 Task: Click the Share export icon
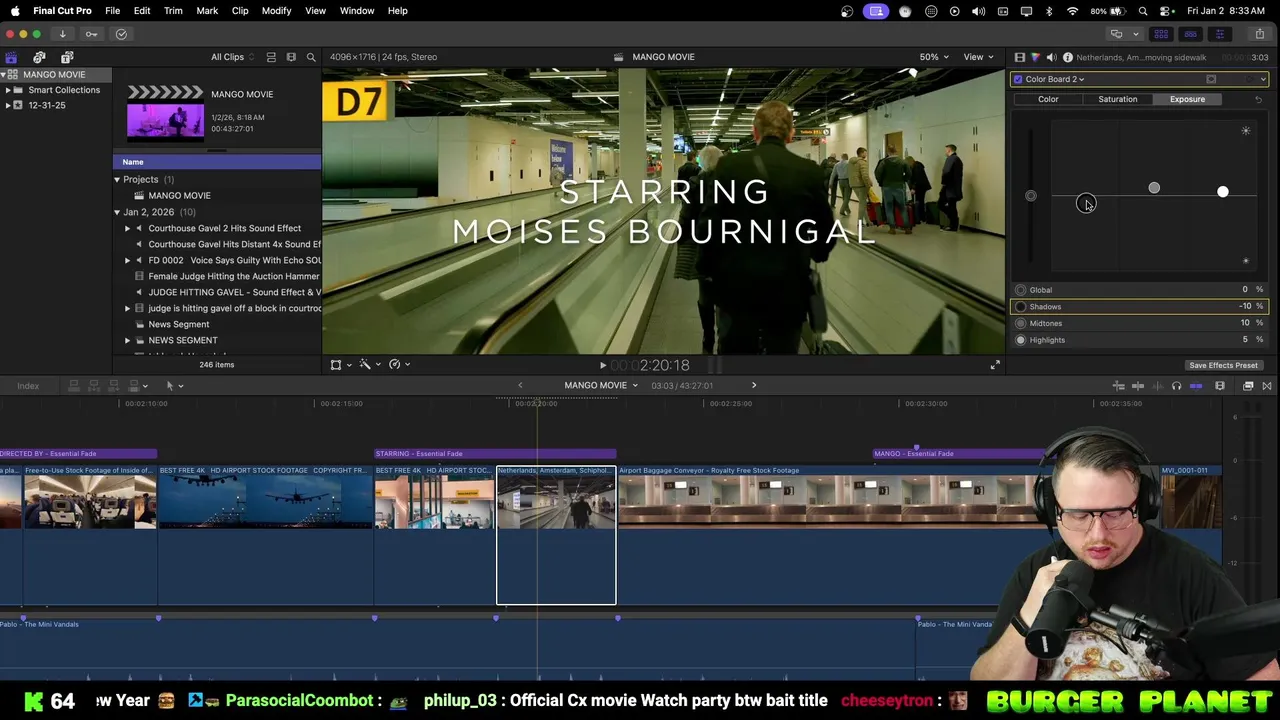[x=1259, y=34]
